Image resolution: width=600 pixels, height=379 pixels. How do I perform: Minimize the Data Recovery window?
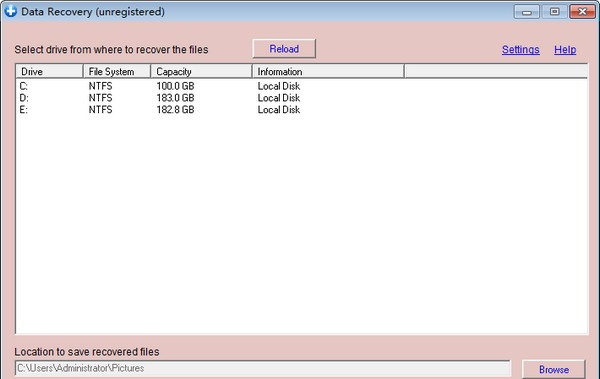(x=527, y=12)
